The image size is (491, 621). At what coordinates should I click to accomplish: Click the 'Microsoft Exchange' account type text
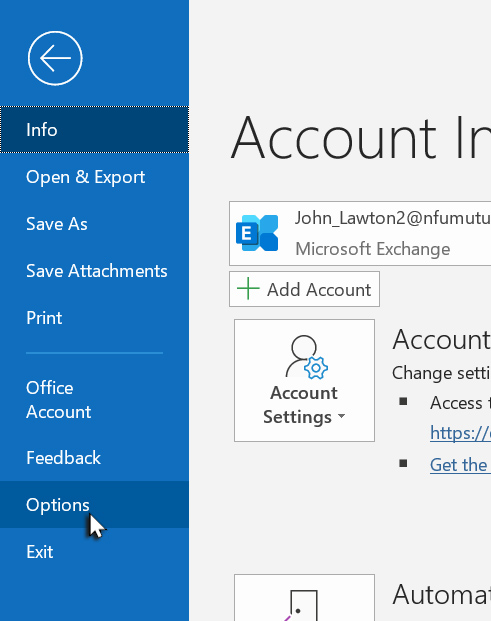[x=373, y=249]
